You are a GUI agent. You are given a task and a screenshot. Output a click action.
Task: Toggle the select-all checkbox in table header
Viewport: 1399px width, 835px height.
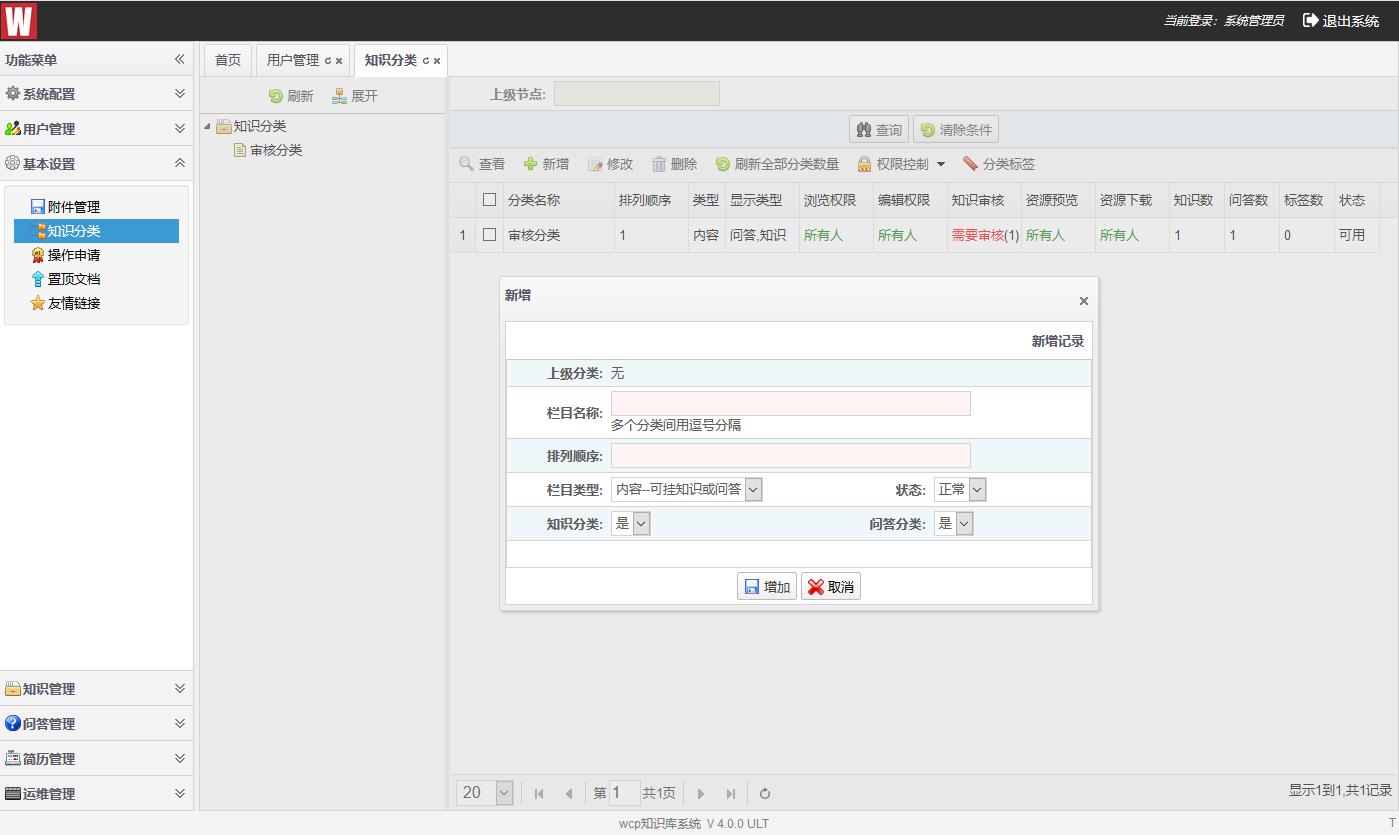coord(489,200)
